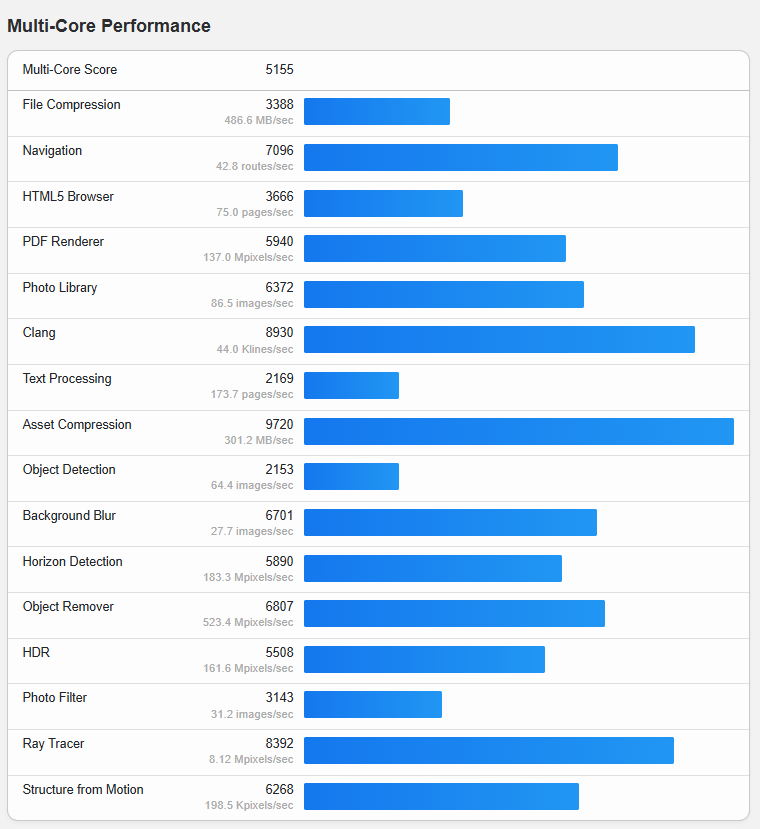Click the Background Blur score bar
This screenshot has width=760, height=829.
(450, 523)
